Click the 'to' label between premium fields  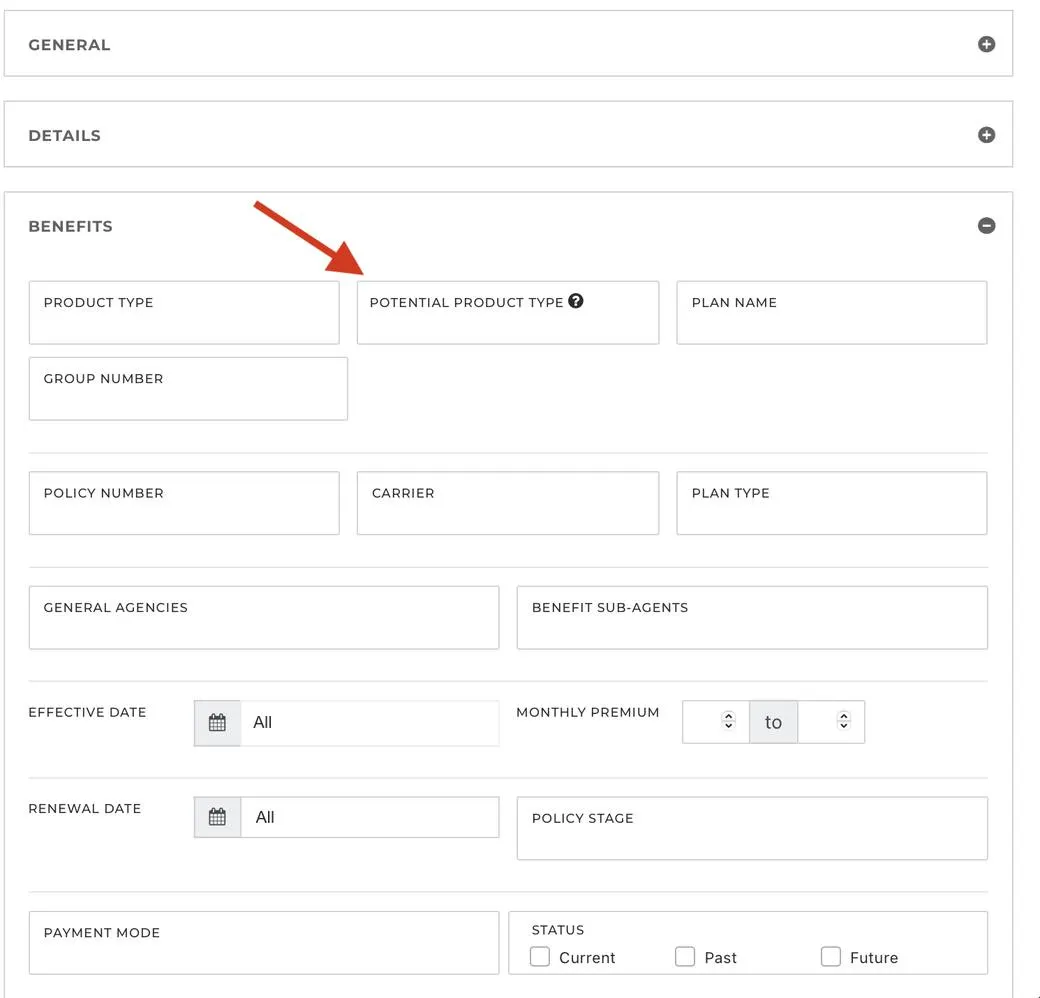tap(773, 721)
